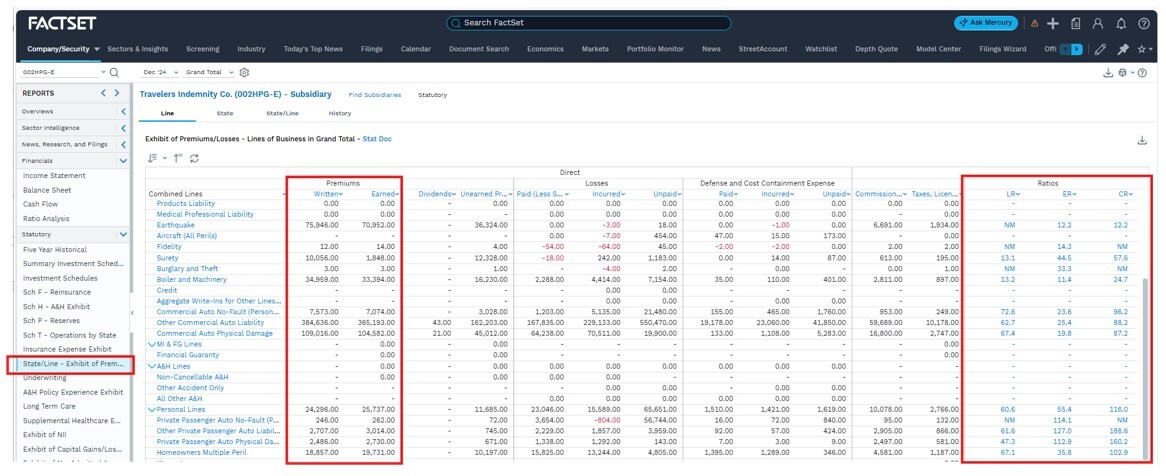Open the settings gear beside Grand Total
The width and height of the screenshot is (1166, 476).
click(x=244, y=73)
